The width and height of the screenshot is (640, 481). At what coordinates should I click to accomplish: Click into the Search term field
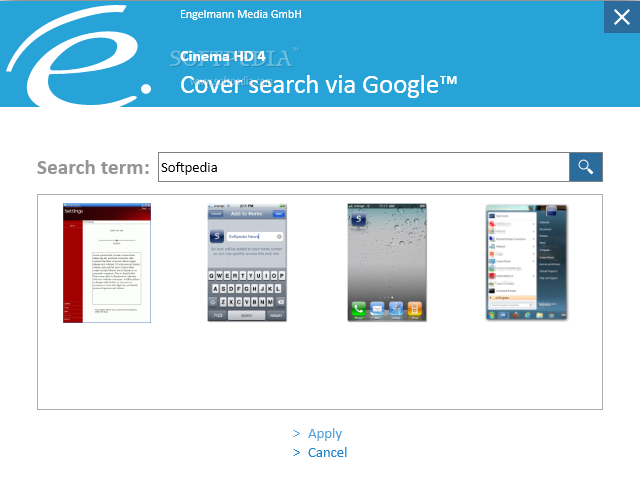(x=364, y=167)
